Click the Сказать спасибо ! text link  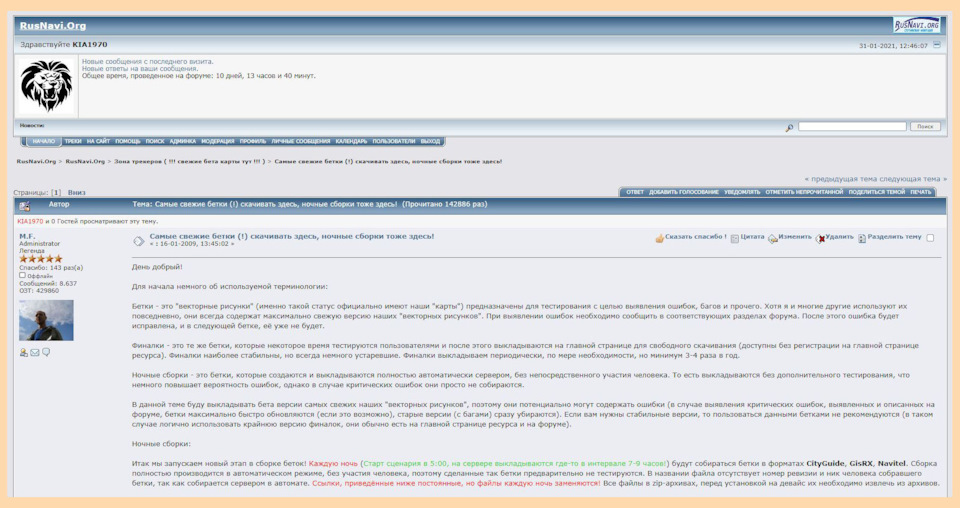[x=696, y=237]
